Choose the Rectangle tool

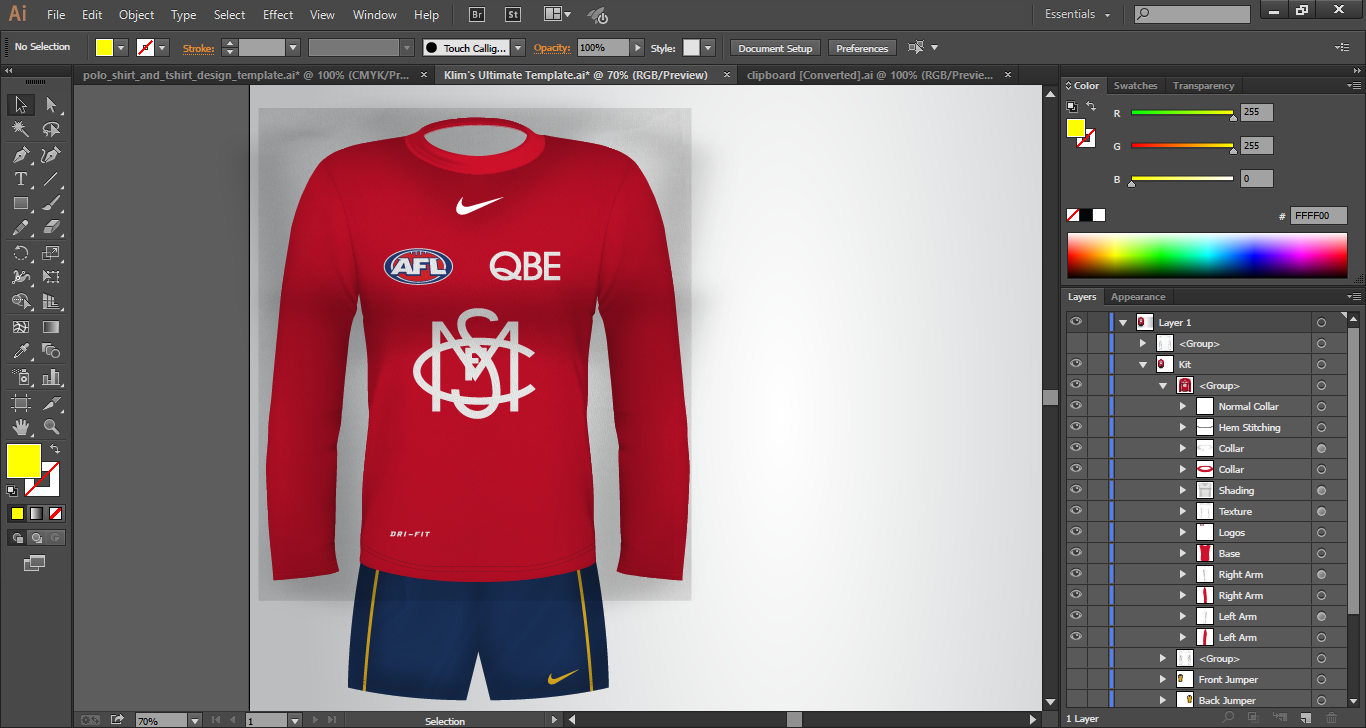pos(20,203)
